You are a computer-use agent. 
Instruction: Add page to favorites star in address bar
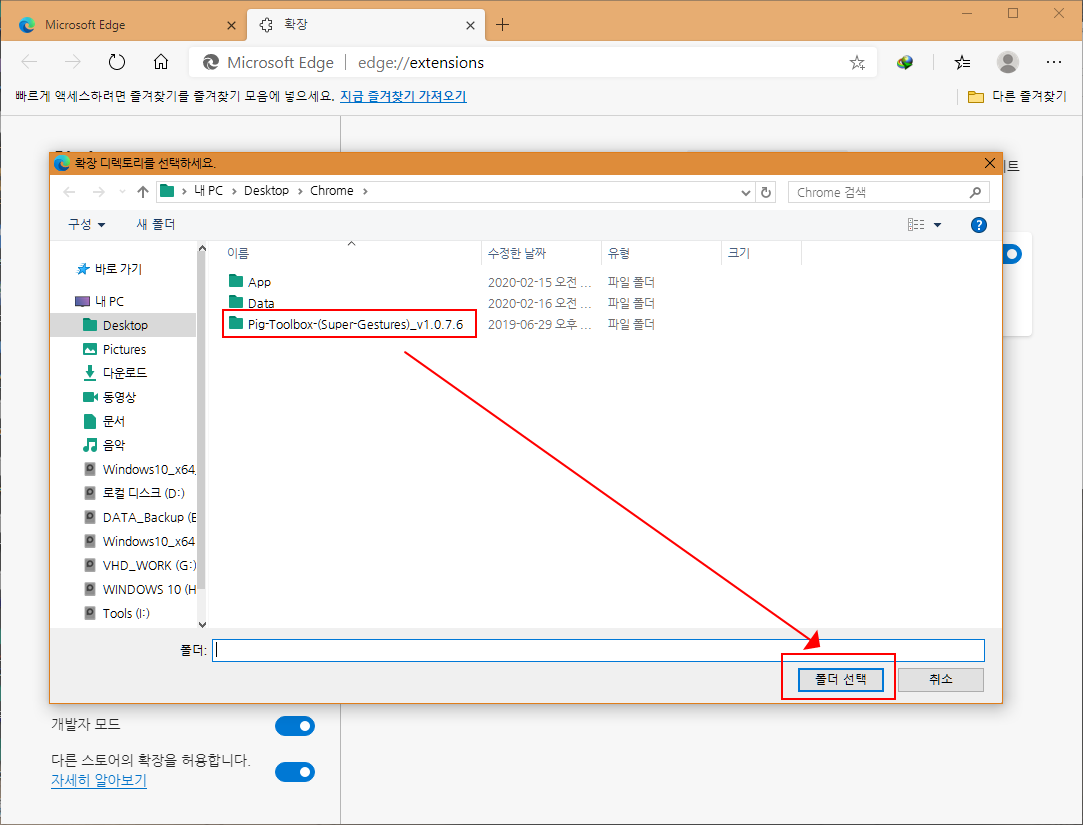click(857, 63)
